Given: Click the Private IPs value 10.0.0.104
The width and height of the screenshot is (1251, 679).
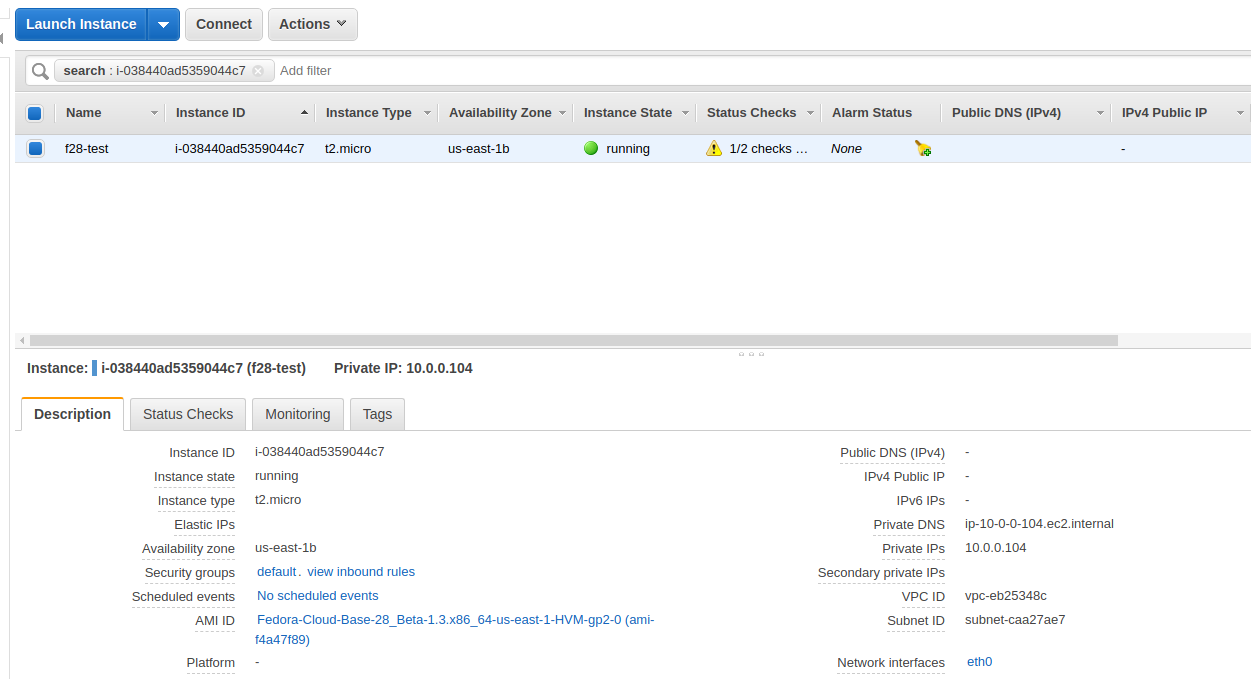Looking at the screenshot, I should click(996, 548).
